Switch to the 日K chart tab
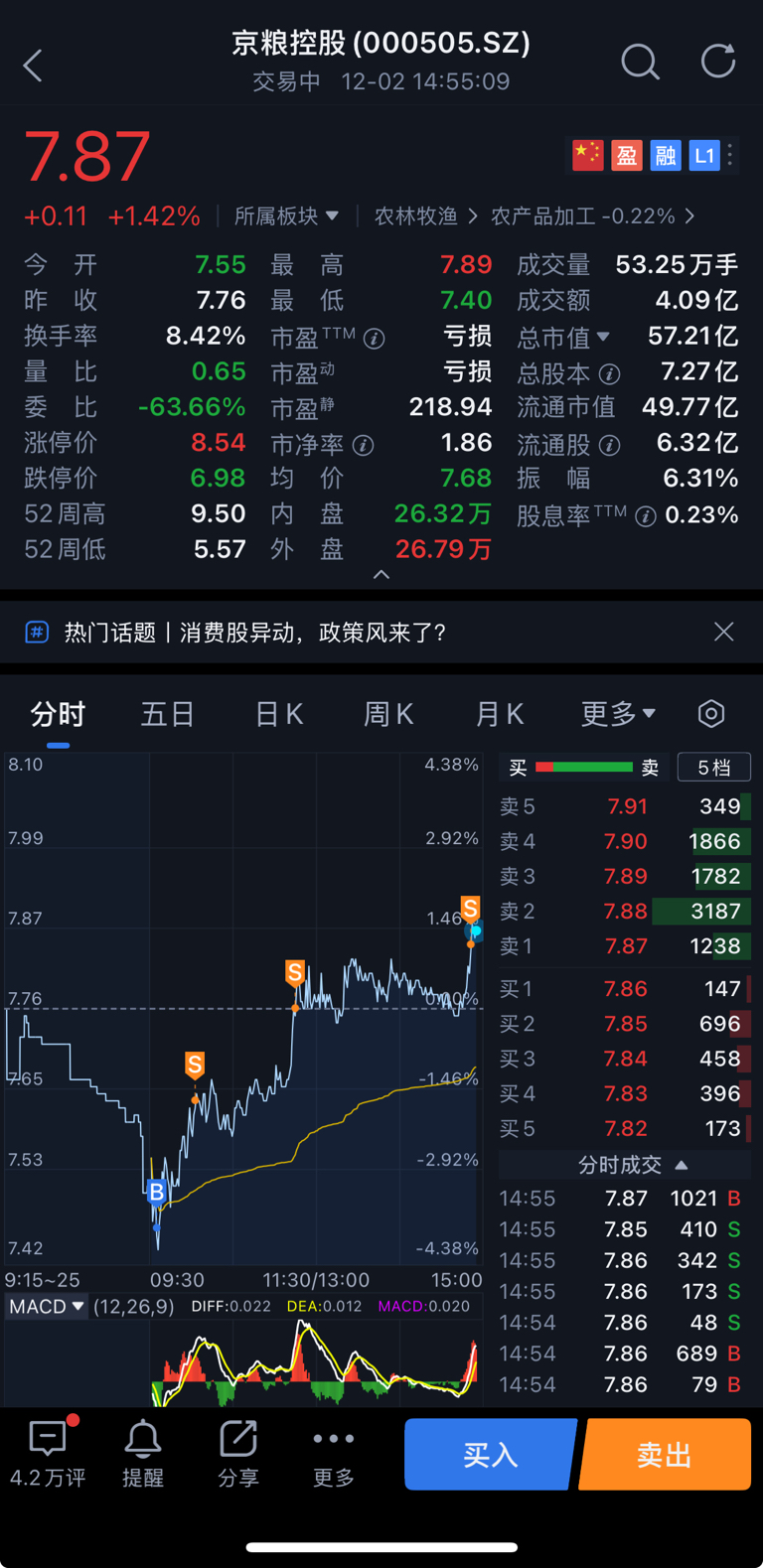Screen dimensions: 764x1568 click(x=279, y=714)
